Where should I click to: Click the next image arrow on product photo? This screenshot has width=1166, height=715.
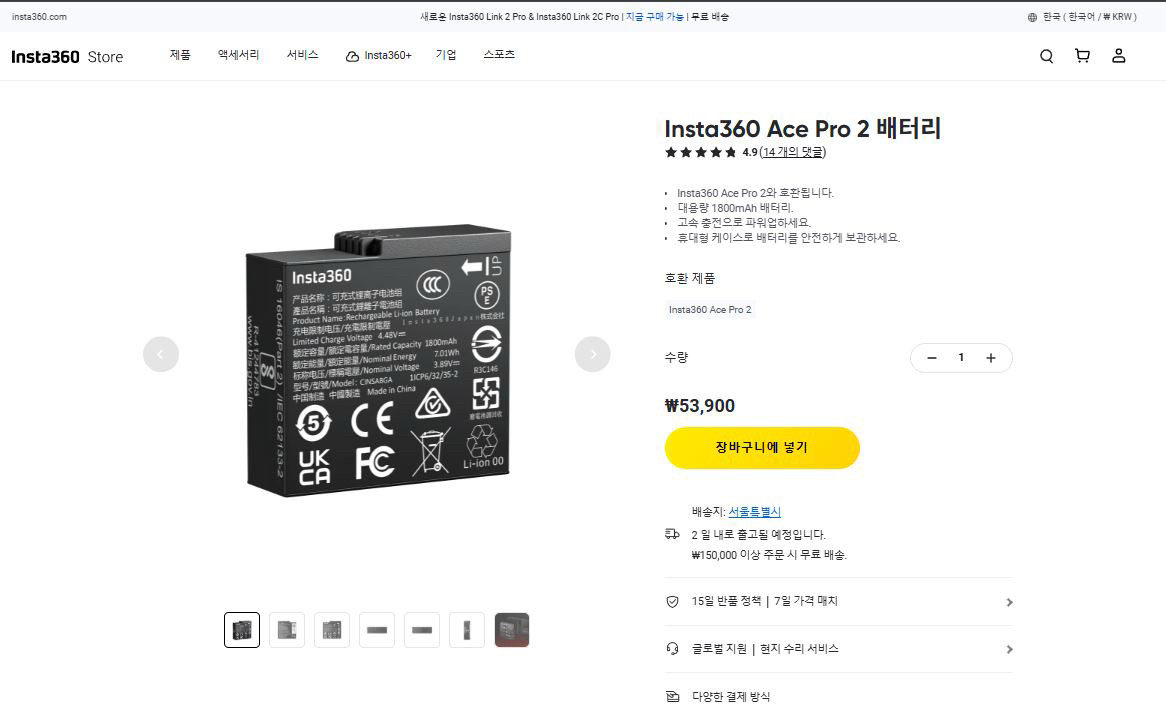point(593,354)
